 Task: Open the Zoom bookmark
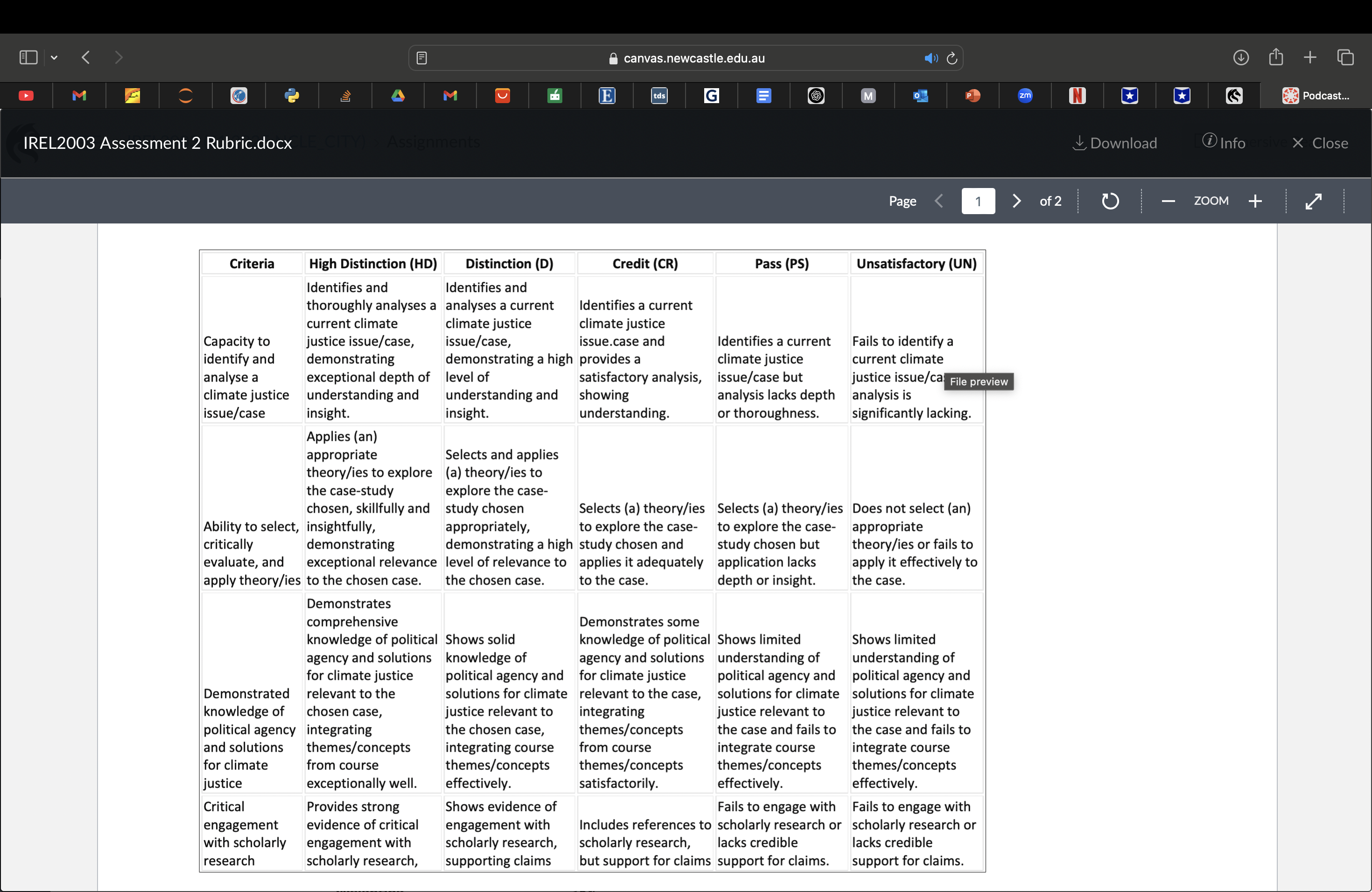(x=1025, y=96)
